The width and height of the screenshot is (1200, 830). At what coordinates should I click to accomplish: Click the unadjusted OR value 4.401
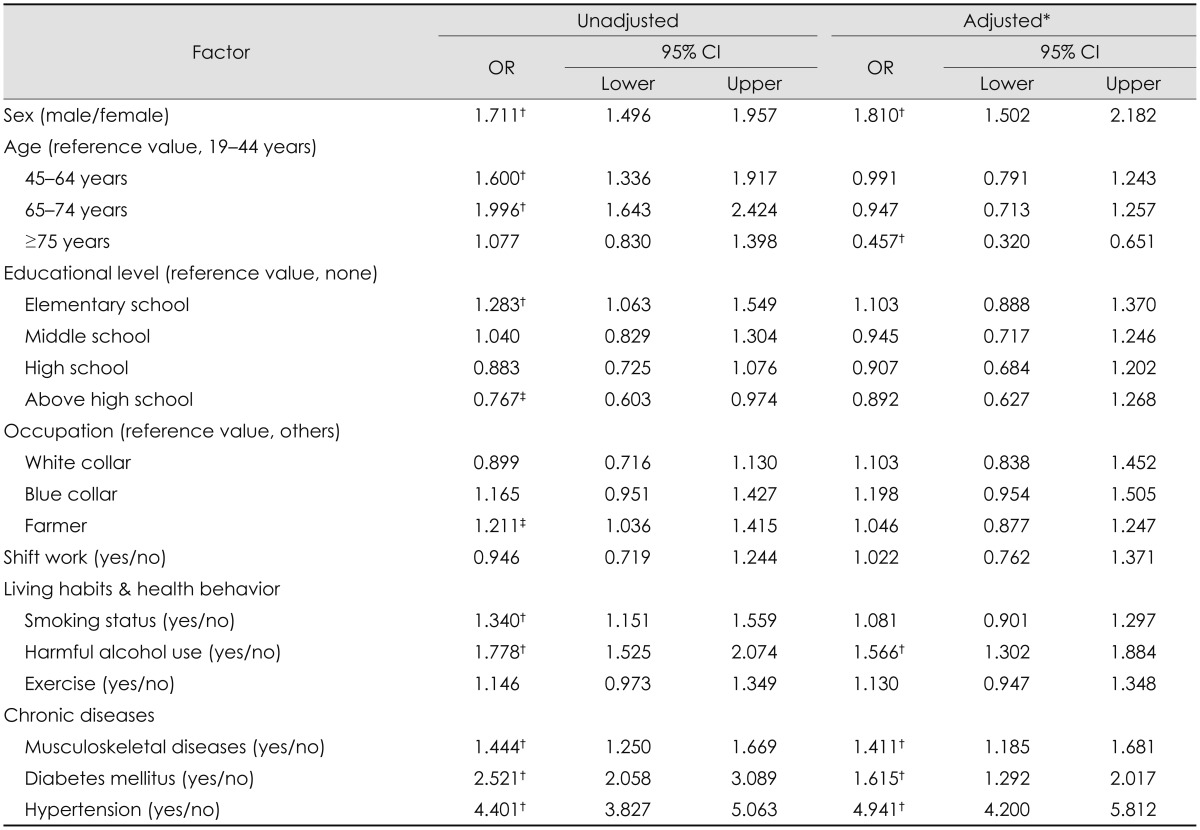[497, 810]
